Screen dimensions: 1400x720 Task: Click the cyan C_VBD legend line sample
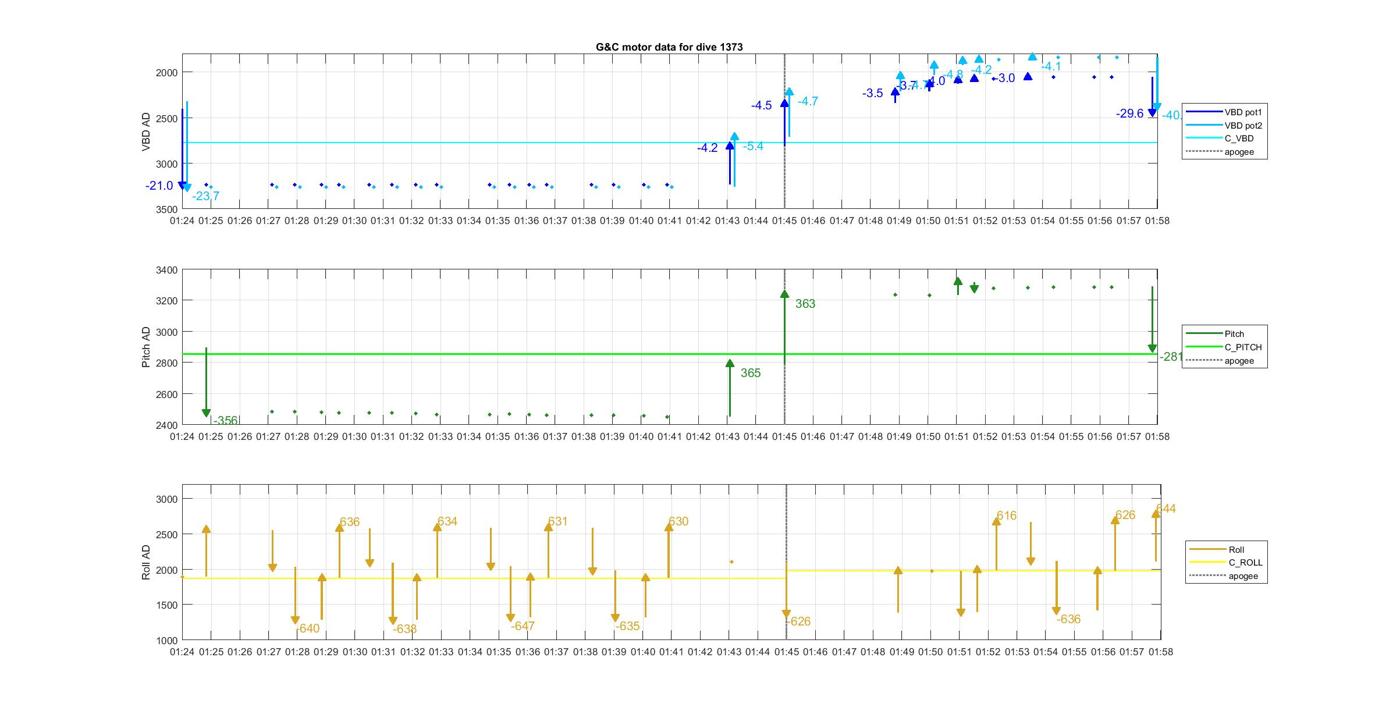coord(1203,139)
